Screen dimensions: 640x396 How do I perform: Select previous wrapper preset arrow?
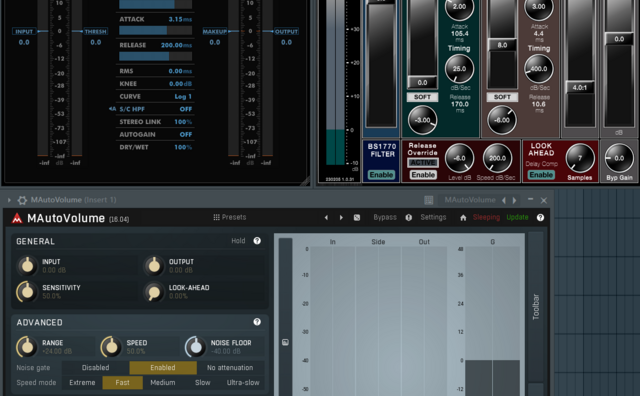point(504,200)
